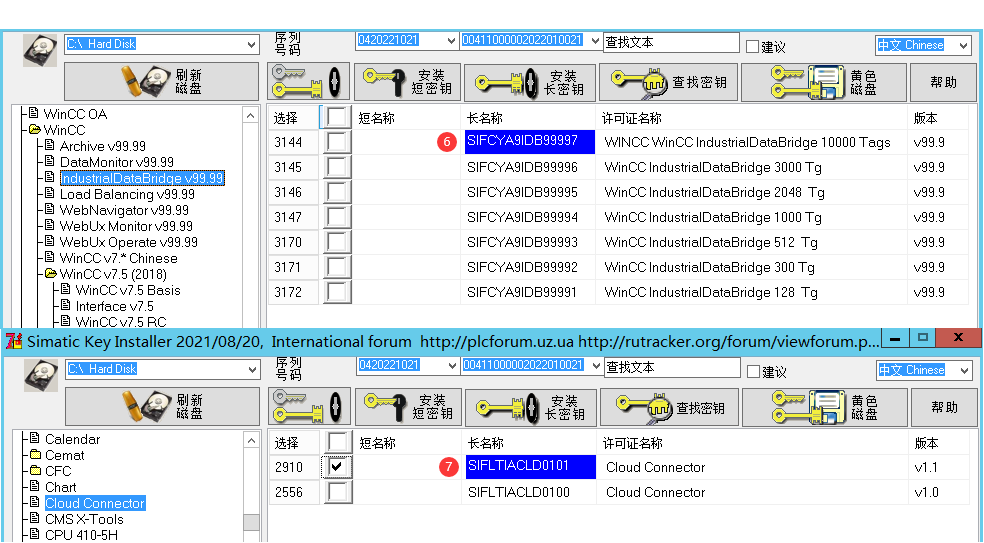Check row 3145 checkbox
Image resolution: width=984 pixels, height=543 pixels.
tap(336, 167)
